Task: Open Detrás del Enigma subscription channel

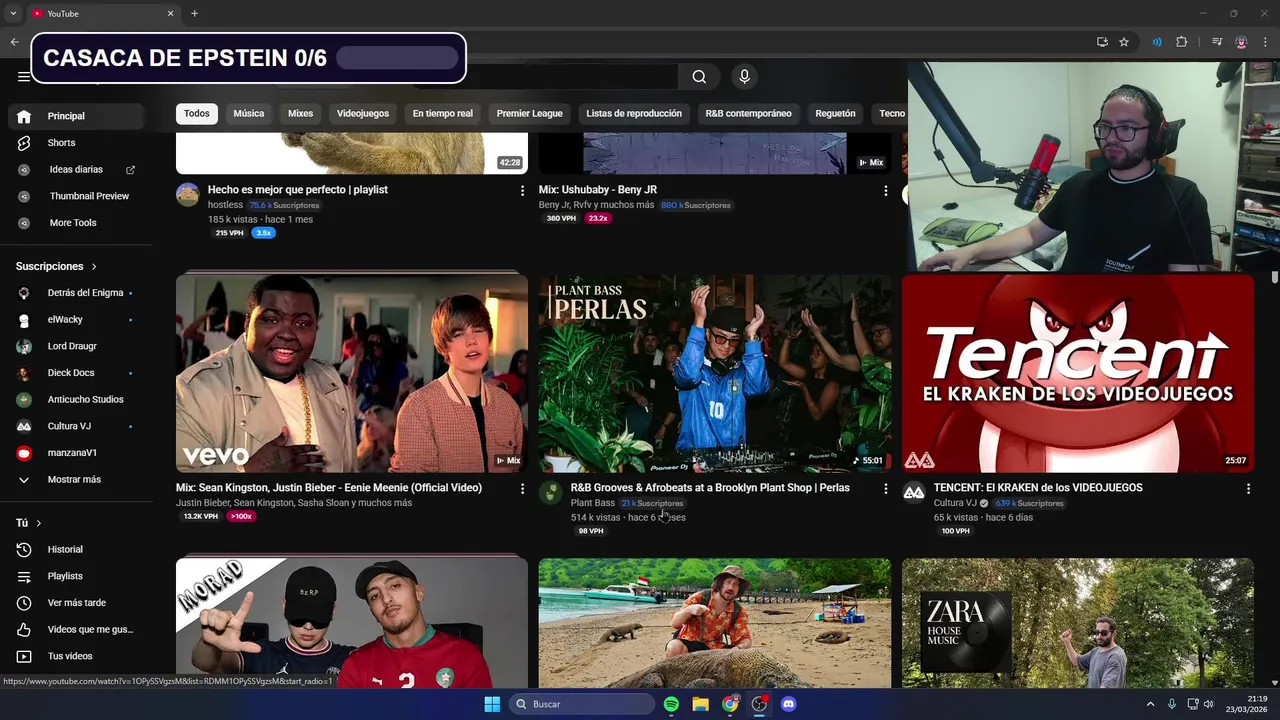Action: pos(78,293)
